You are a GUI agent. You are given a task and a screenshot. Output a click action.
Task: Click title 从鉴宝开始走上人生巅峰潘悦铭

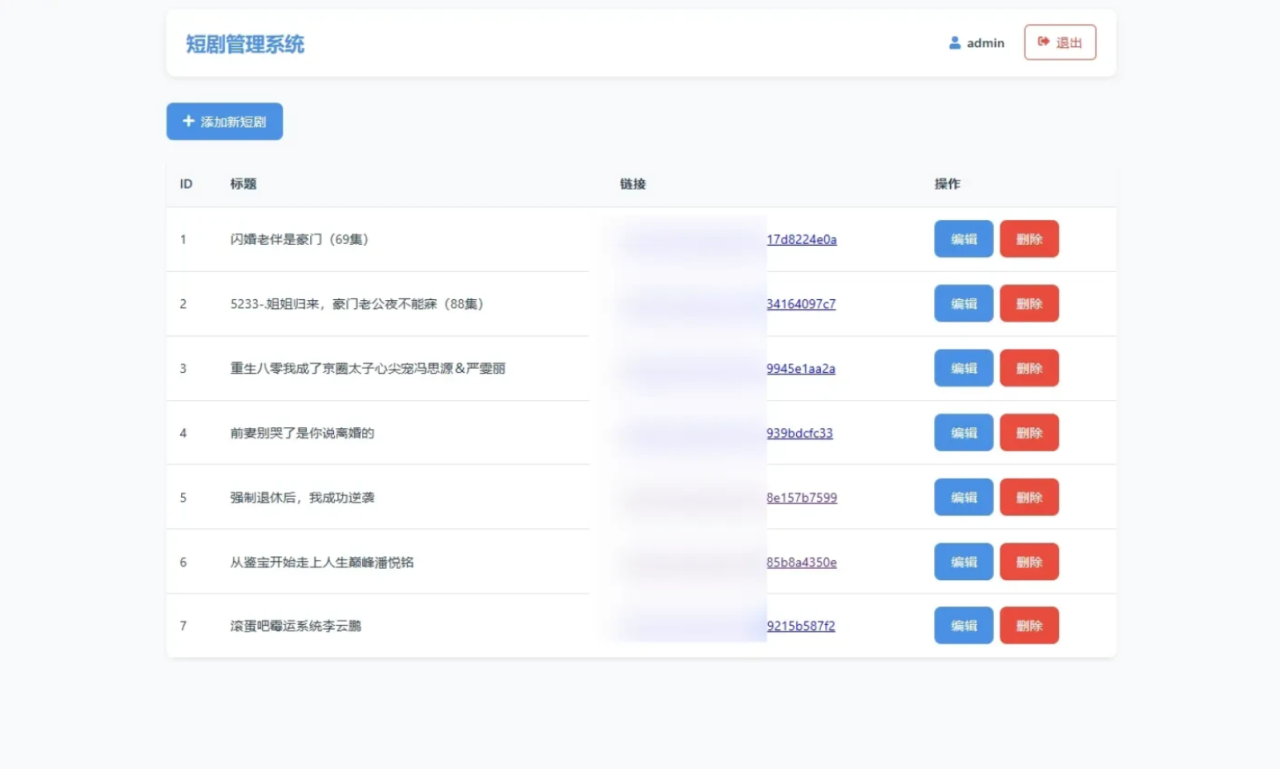[x=322, y=562]
